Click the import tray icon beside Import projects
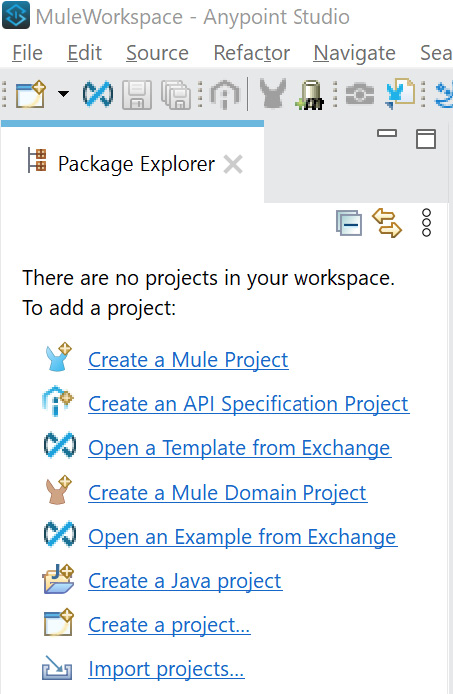The width and height of the screenshot is (453, 694). click(x=57, y=668)
